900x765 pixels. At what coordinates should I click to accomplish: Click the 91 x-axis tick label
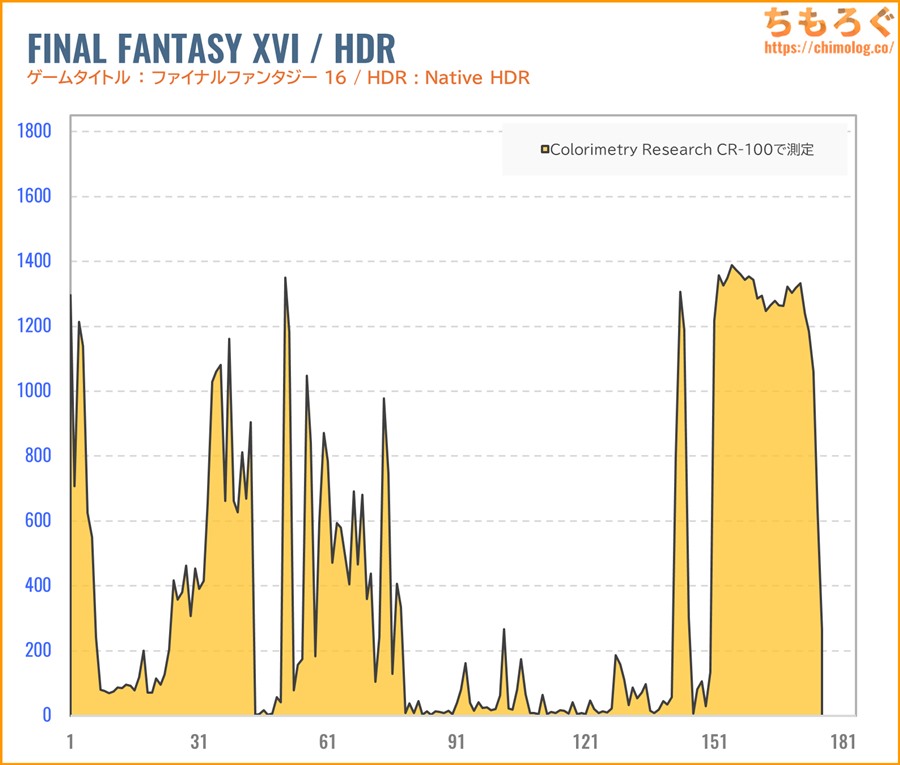(456, 741)
